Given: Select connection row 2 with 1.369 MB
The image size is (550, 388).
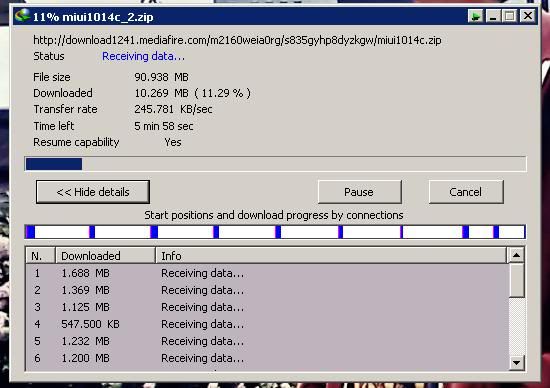Looking at the screenshot, I should point(267,290).
